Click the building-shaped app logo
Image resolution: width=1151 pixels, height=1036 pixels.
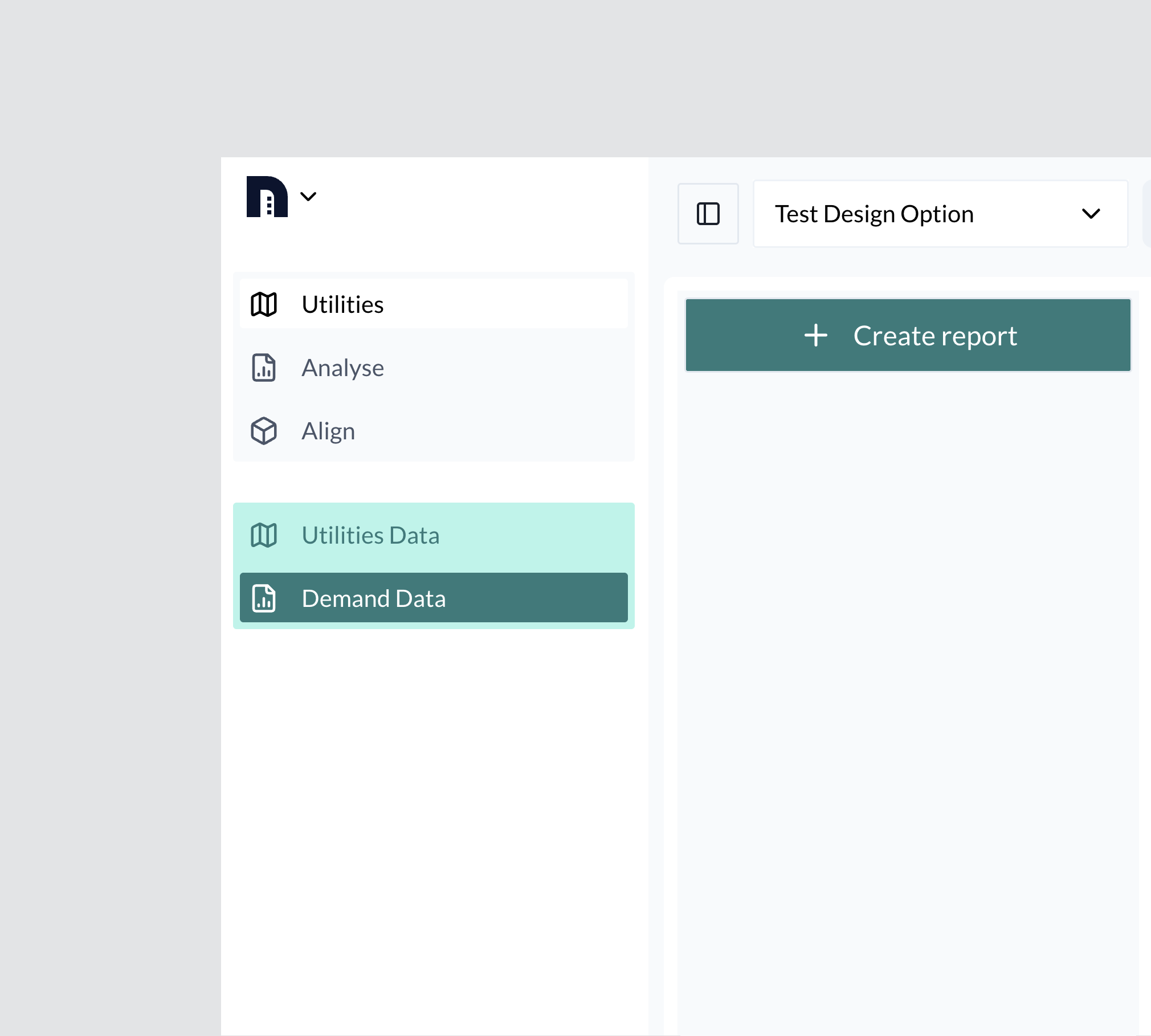click(267, 197)
